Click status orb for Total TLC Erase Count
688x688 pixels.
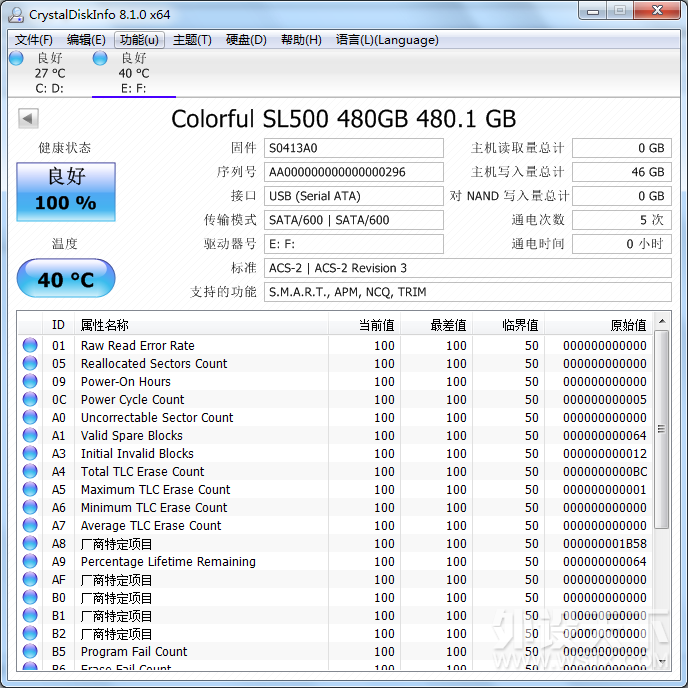(x=30, y=472)
